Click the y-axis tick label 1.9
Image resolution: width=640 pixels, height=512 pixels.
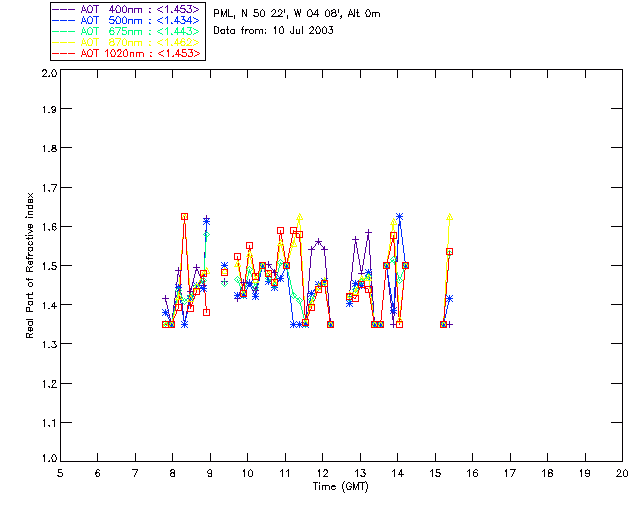pyautogui.click(x=49, y=109)
